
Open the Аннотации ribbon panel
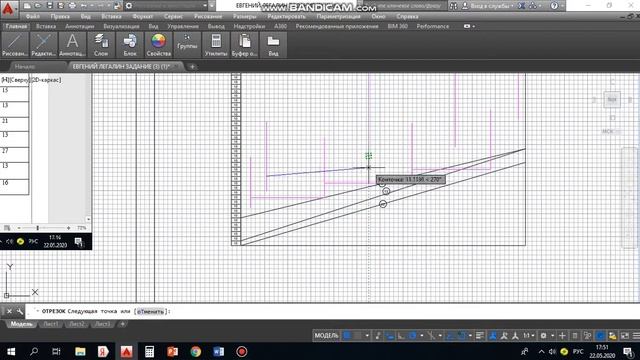coord(72,44)
